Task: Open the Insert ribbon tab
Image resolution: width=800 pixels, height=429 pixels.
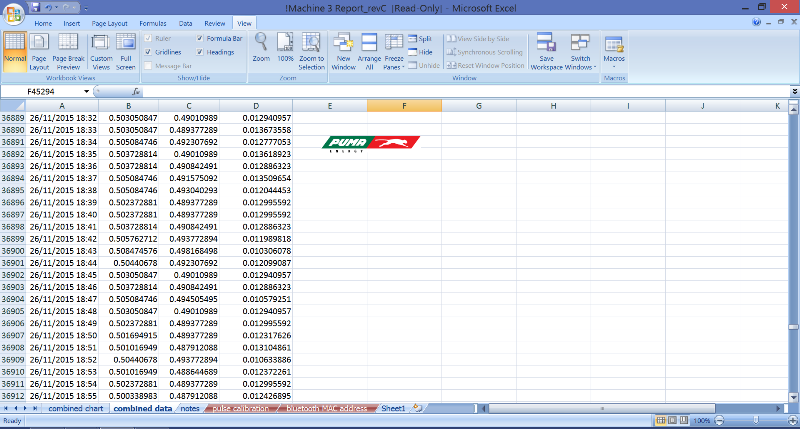Action: (71, 23)
